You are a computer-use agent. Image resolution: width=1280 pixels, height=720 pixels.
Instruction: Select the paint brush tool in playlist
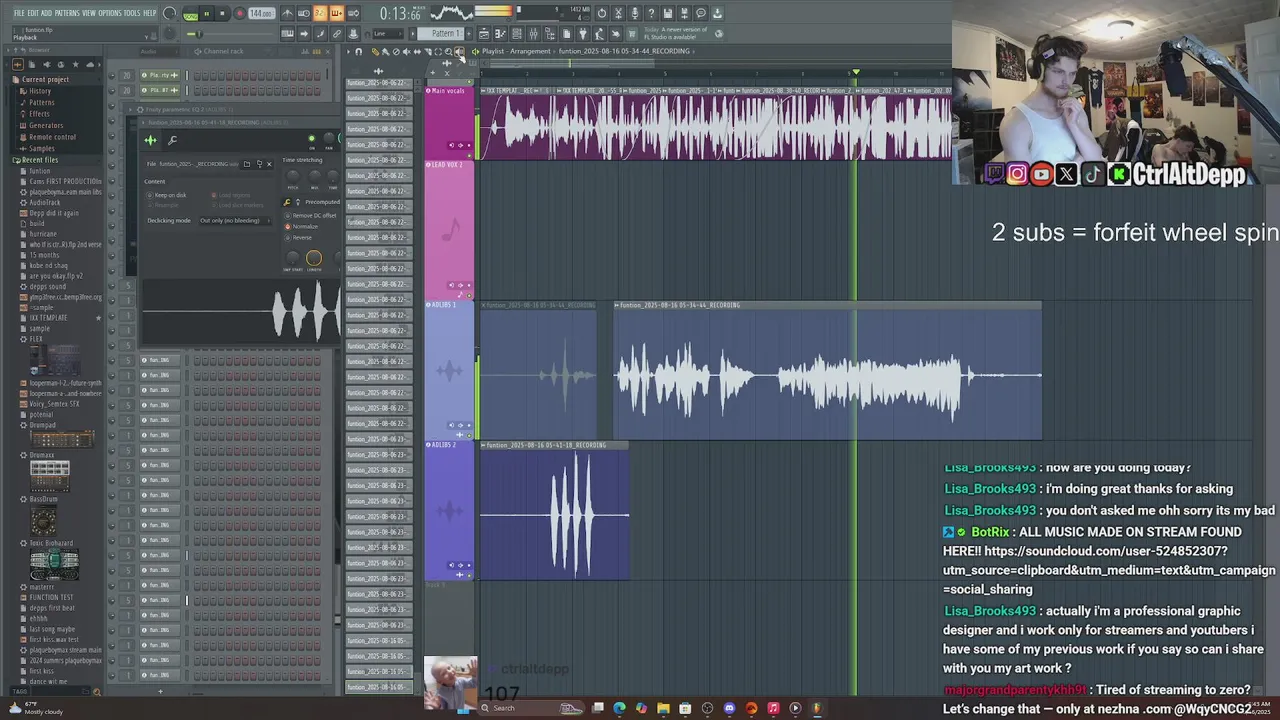tap(386, 51)
